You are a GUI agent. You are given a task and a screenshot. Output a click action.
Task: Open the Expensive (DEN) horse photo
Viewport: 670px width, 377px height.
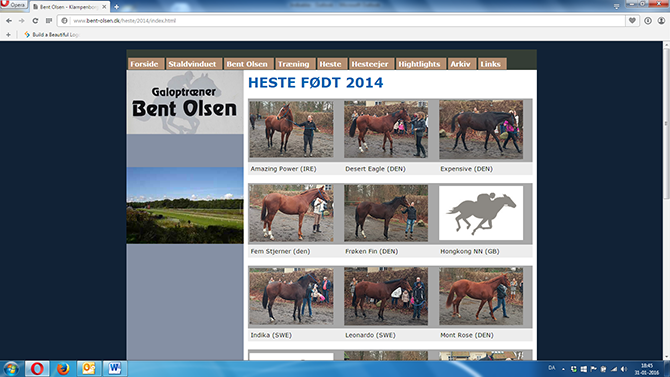[481, 130]
